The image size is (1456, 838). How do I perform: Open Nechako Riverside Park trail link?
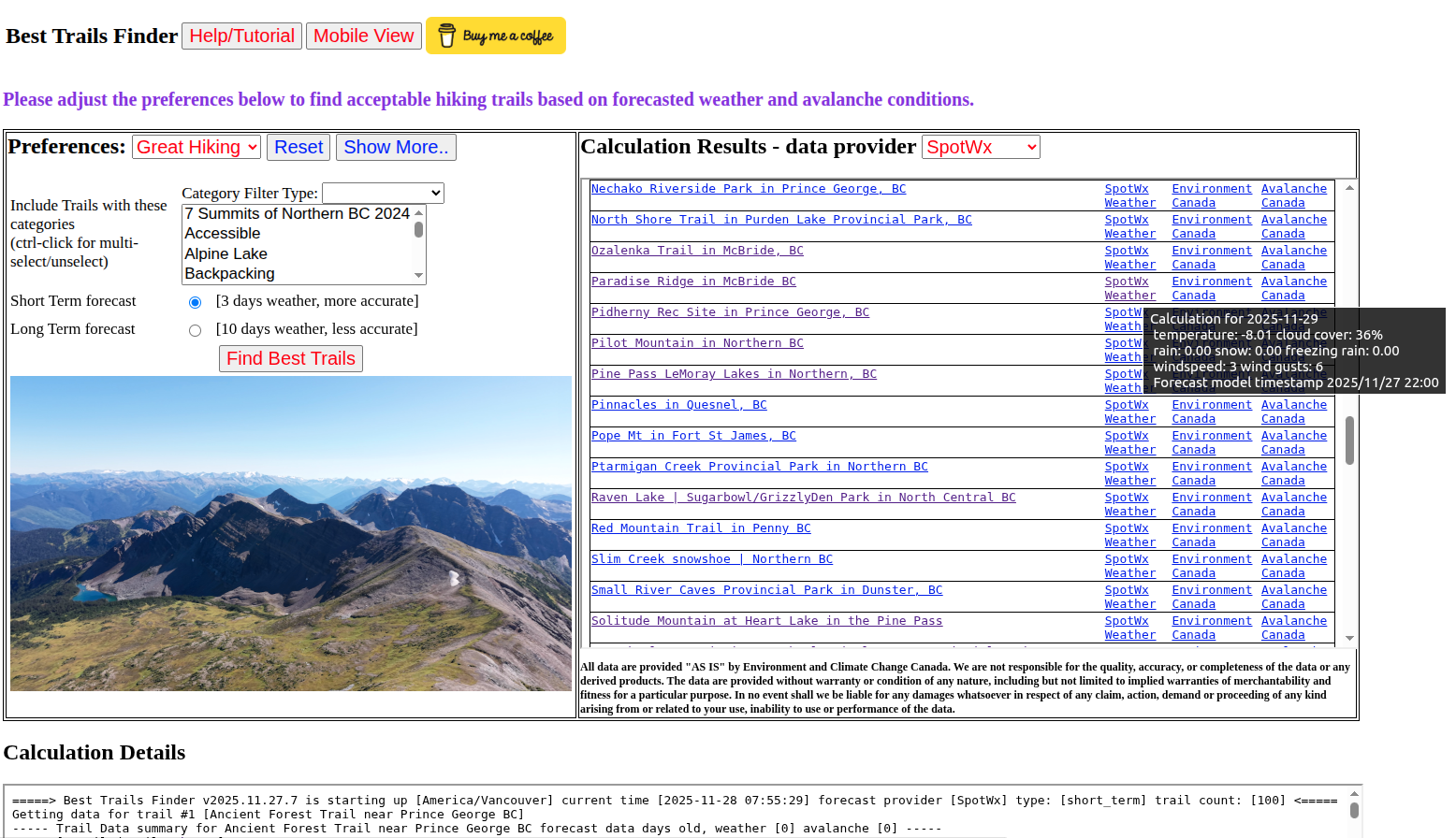[x=748, y=189]
